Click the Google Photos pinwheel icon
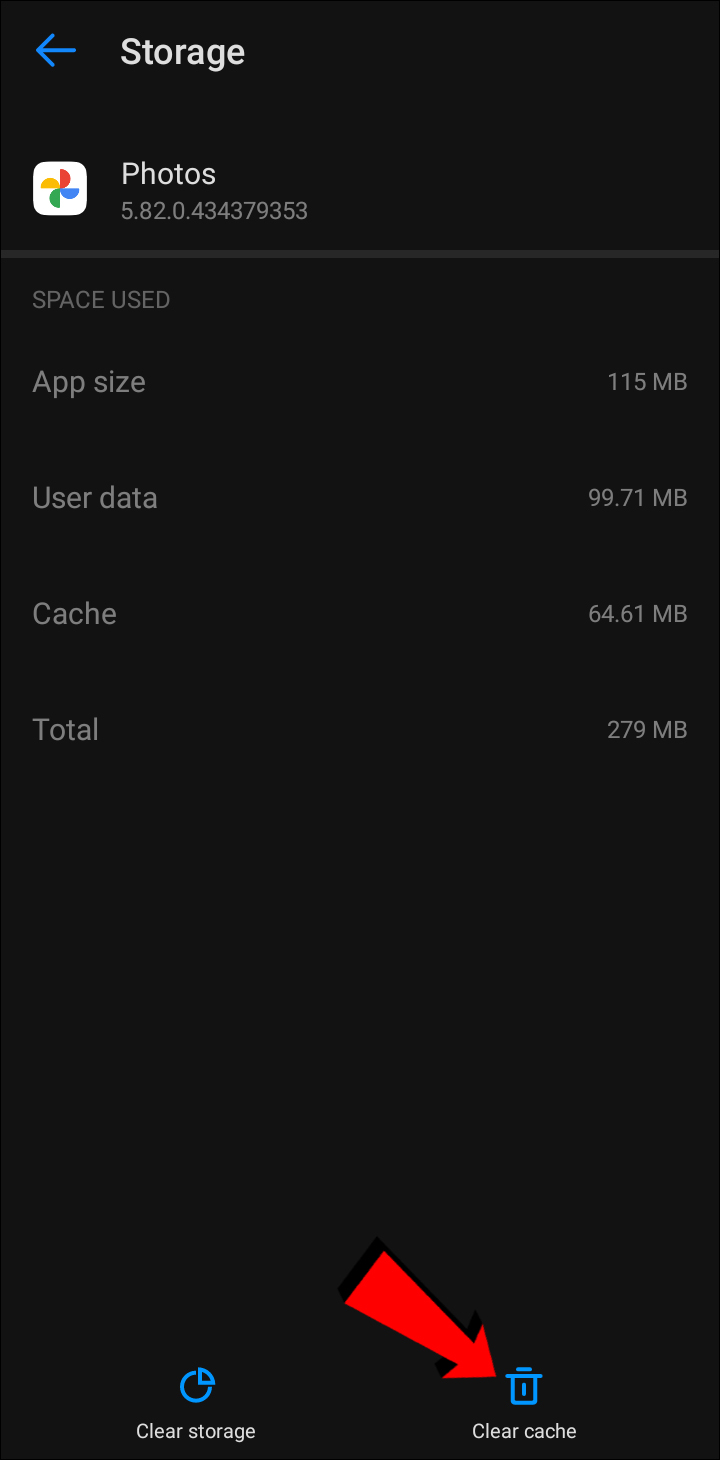This screenshot has height=1460, width=720. click(x=60, y=188)
